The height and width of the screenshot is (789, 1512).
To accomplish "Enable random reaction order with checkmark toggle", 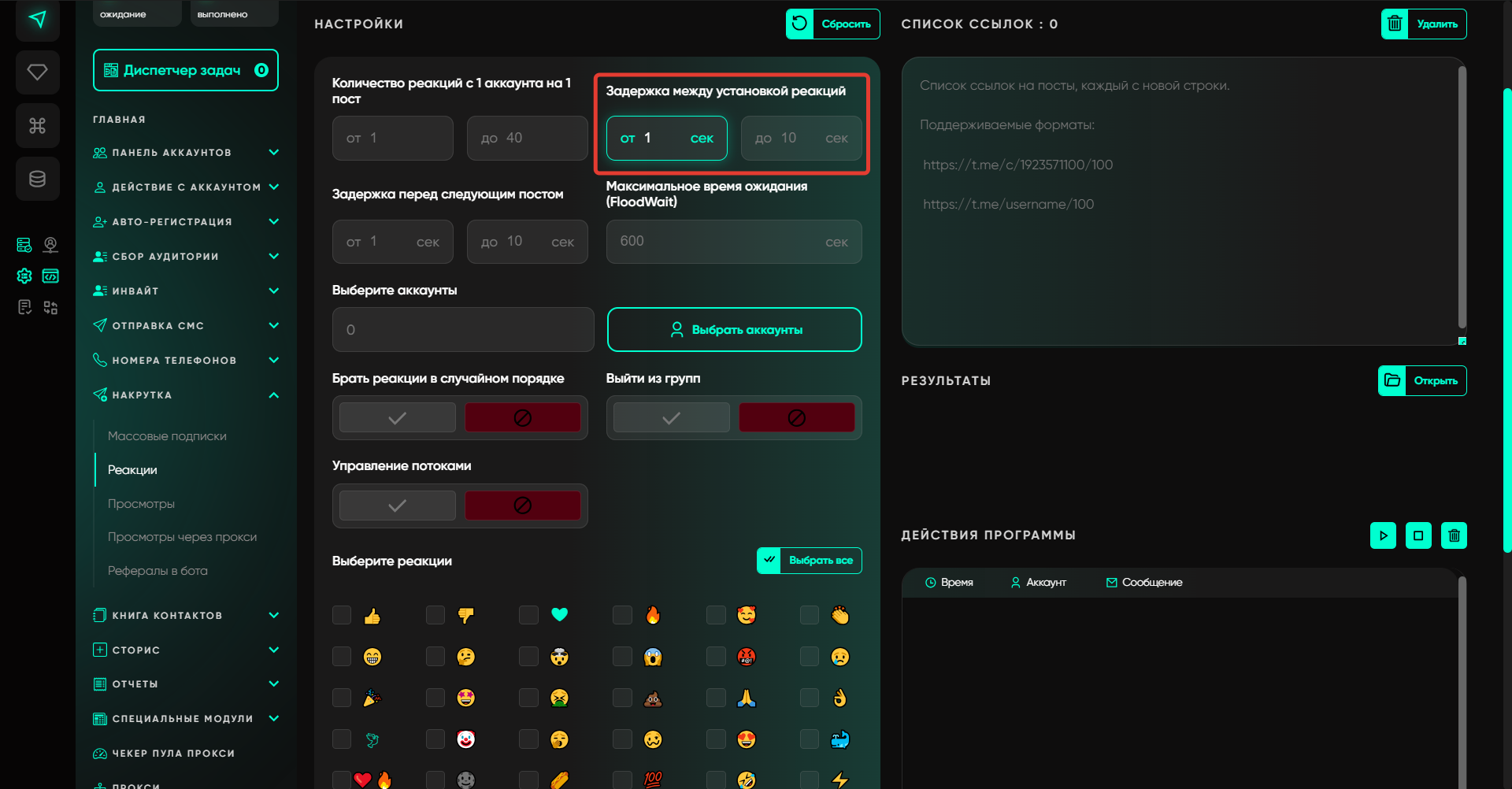I will pyautogui.click(x=398, y=417).
